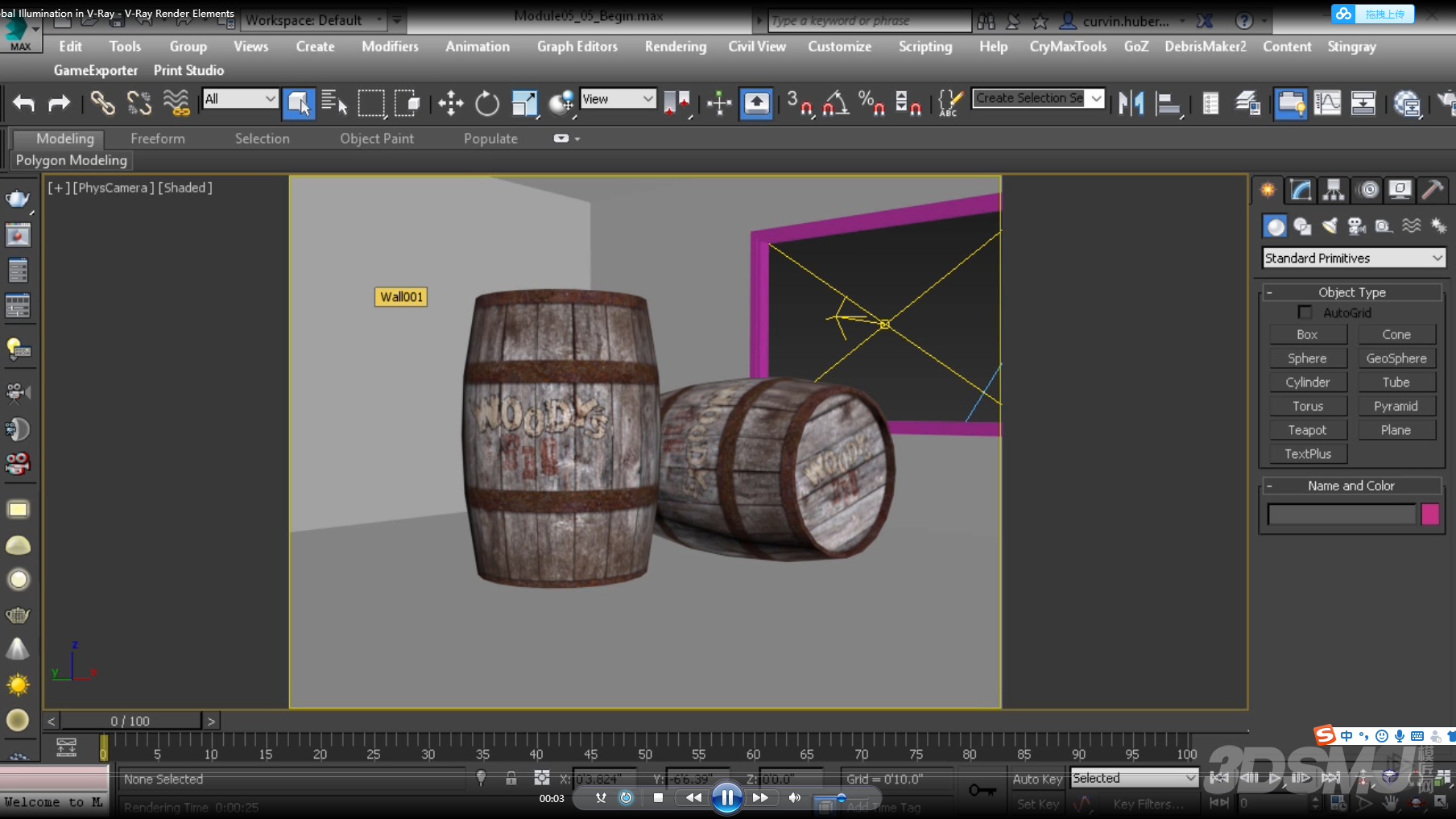Open the Curve Editor icon
Screen dimensions: 1456x819
[1327, 103]
